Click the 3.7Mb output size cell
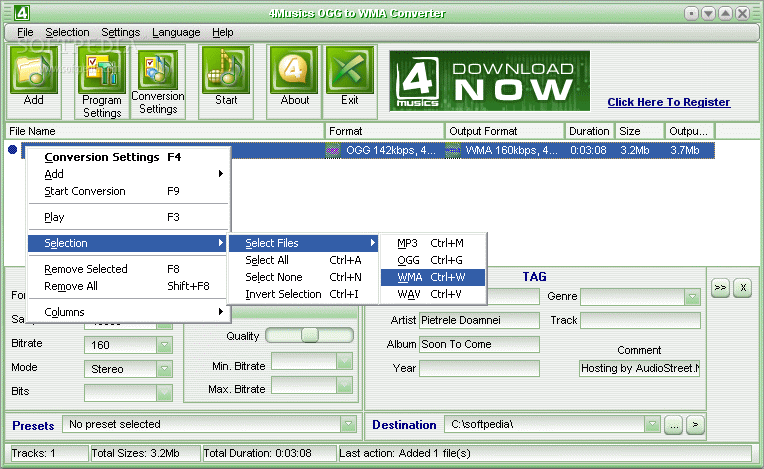 pyautogui.click(x=685, y=150)
